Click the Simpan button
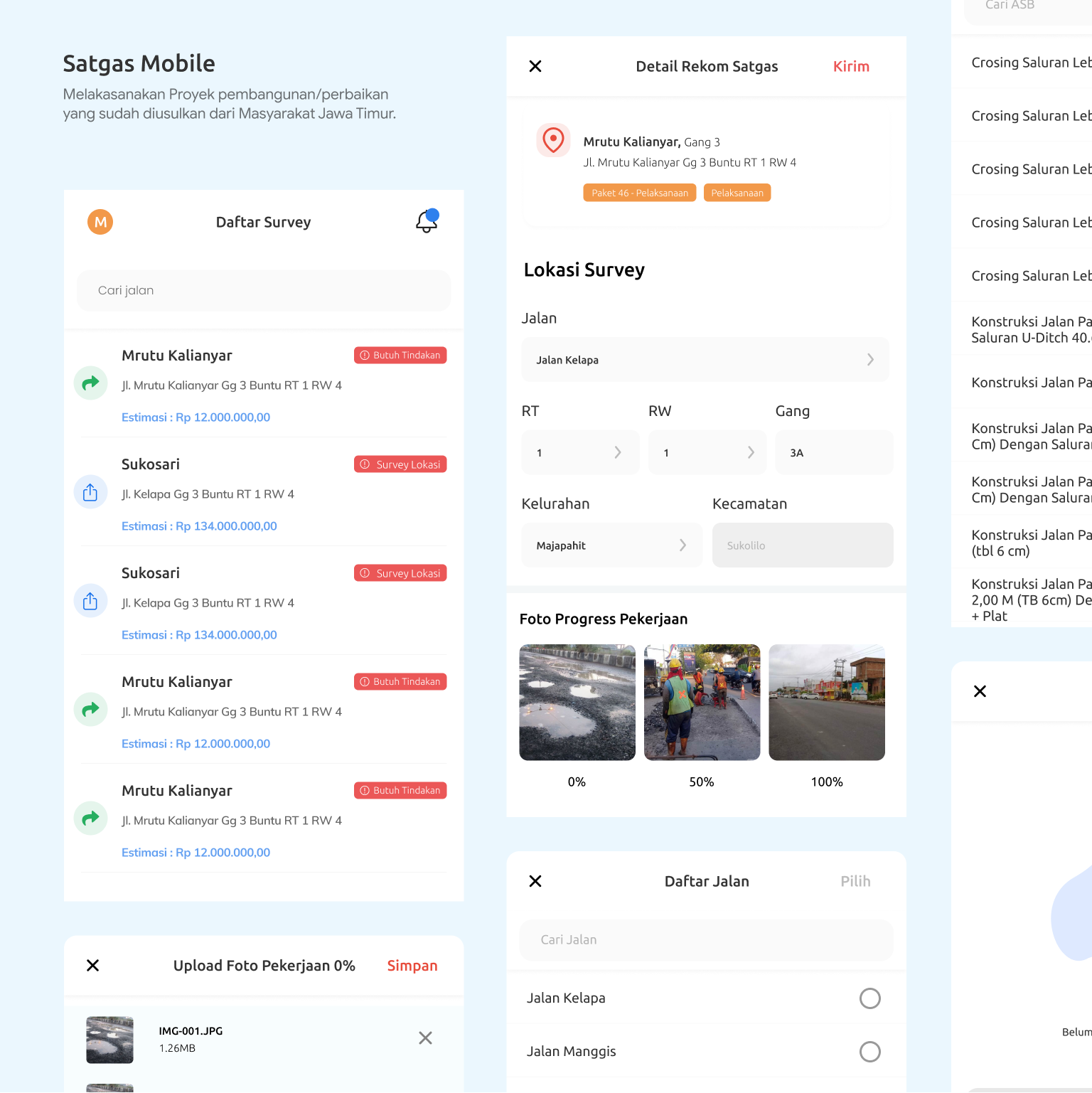 (x=412, y=966)
